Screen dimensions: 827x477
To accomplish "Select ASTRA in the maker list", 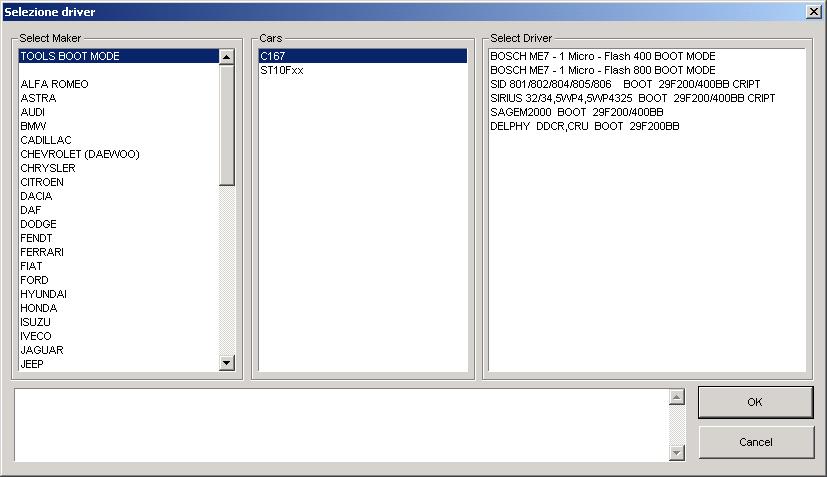I will 119,98.
